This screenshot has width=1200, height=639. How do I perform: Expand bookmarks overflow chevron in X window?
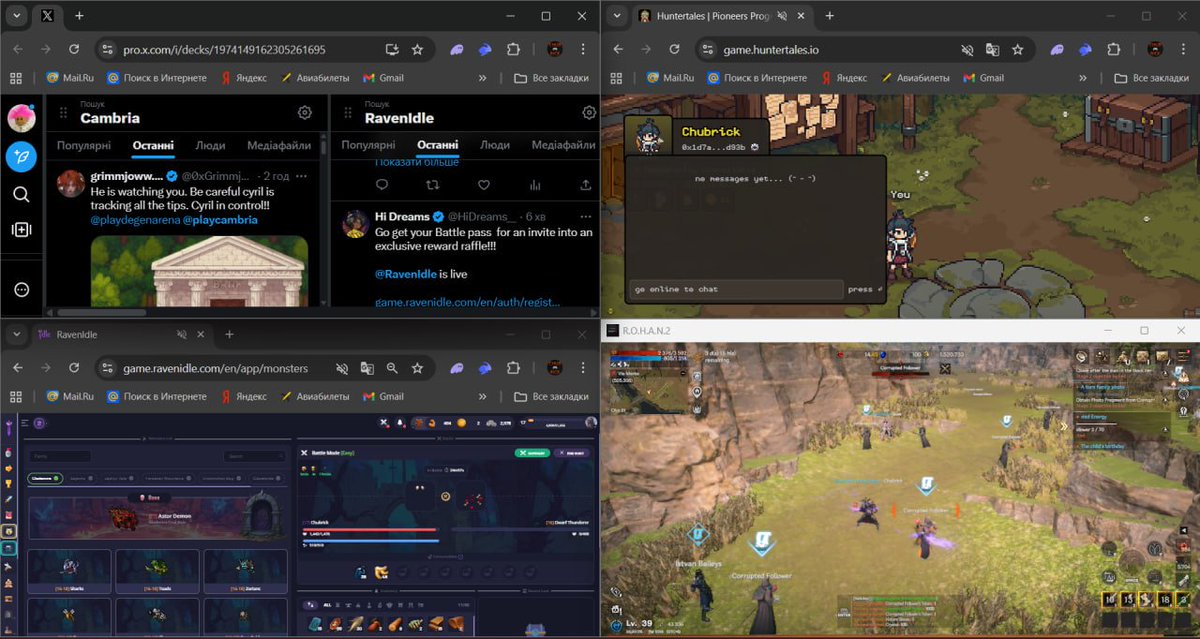(483, 78)
